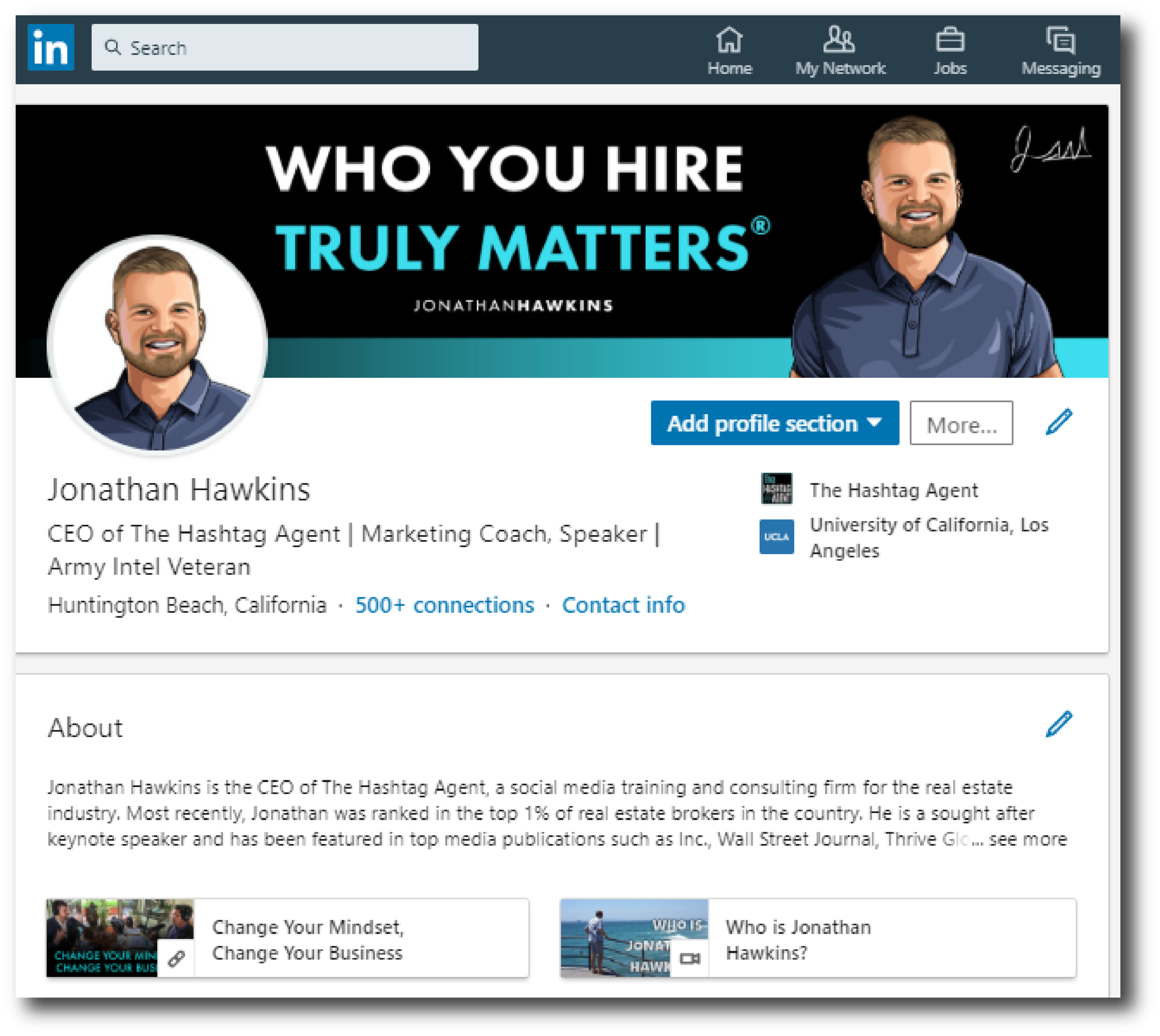1160x1036 pixels.
Task: Click the link icon on Mindset thumbnail
Action: pos(176,958)
